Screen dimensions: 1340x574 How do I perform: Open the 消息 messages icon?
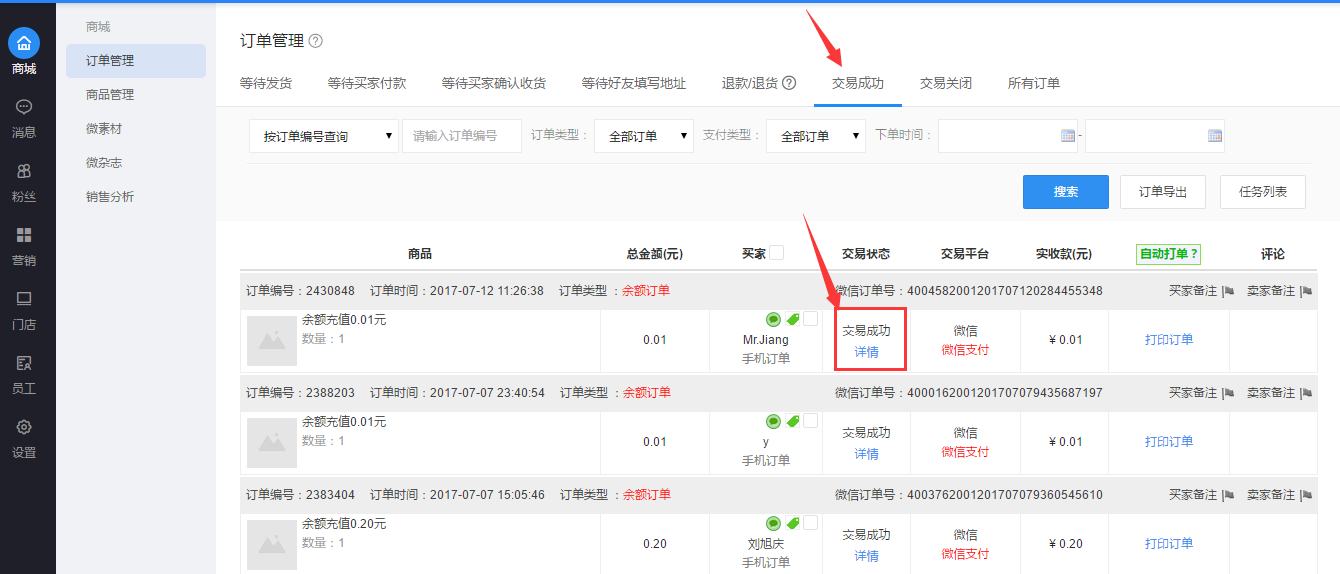24,107
